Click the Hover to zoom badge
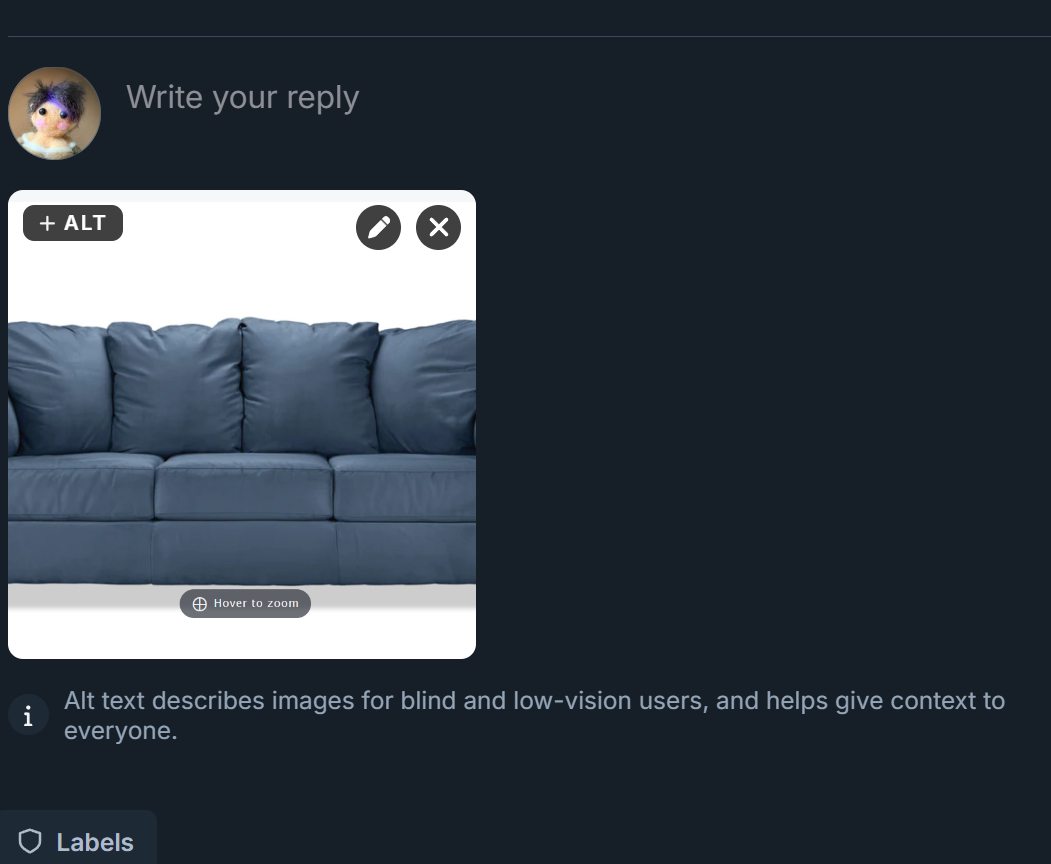1051x864 pixels. [245, 603]
